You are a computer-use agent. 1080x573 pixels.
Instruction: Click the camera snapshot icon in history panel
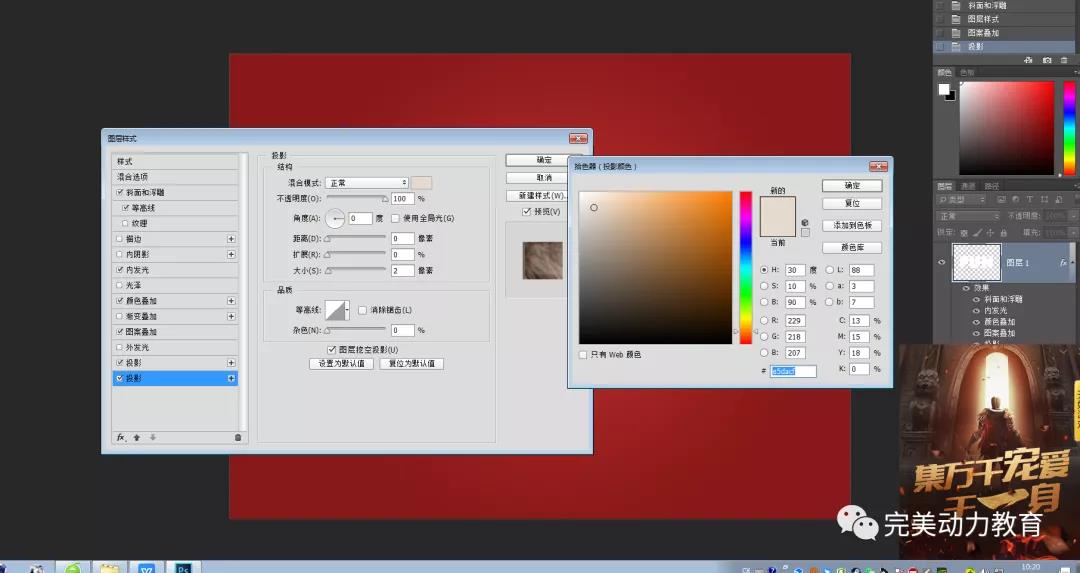click(x=1047, y=60)
